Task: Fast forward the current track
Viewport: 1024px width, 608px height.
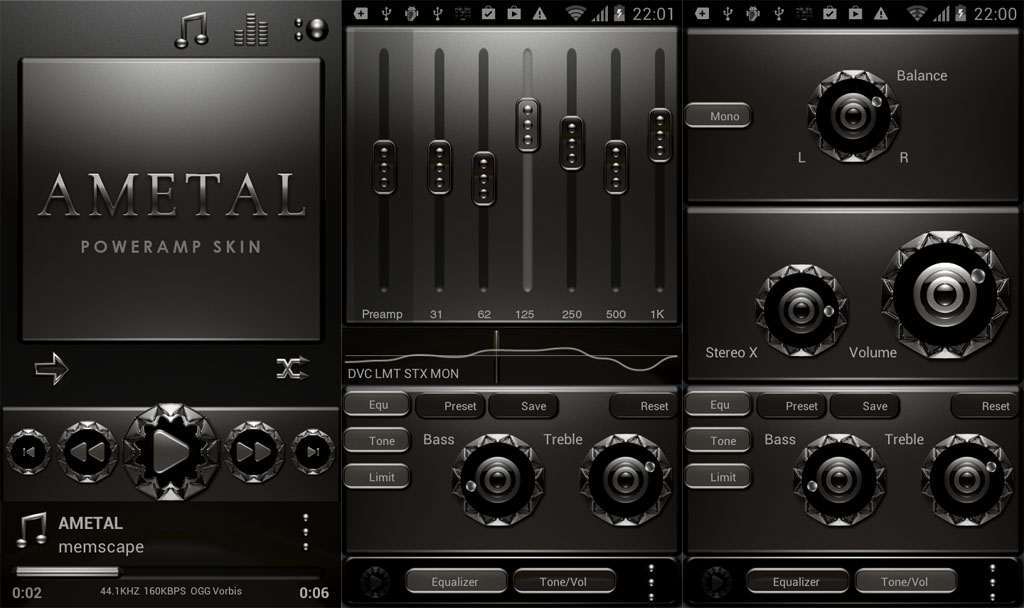Action: 254,451
